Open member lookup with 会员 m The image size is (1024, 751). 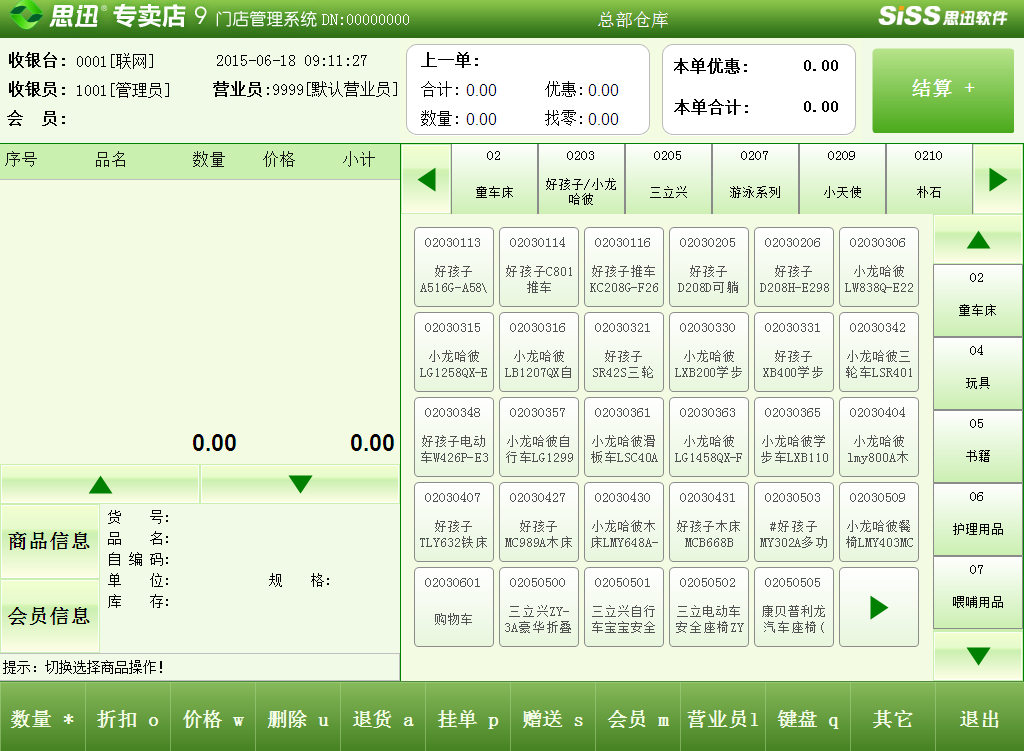tap(637, 719)
